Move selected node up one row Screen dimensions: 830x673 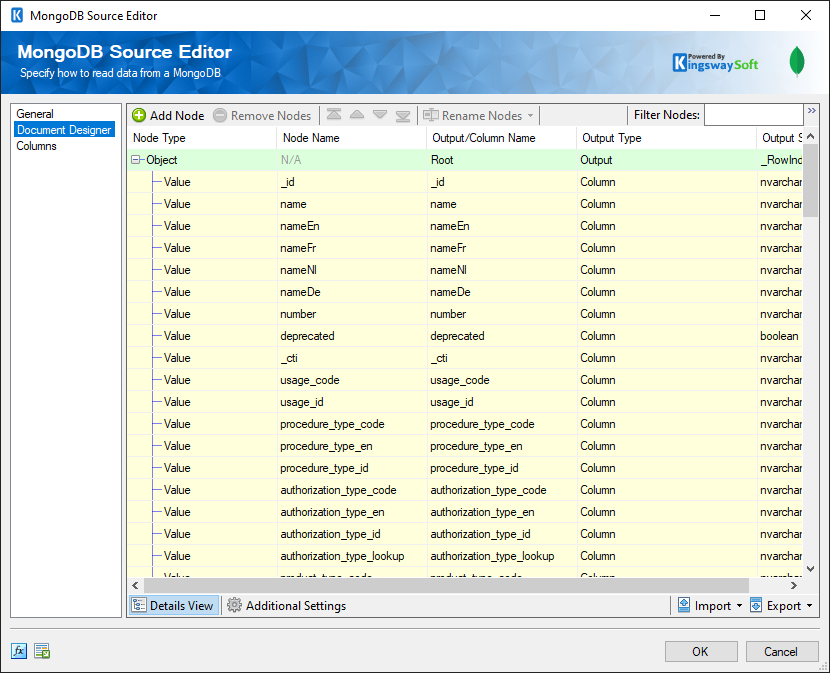tap(357, 114)
